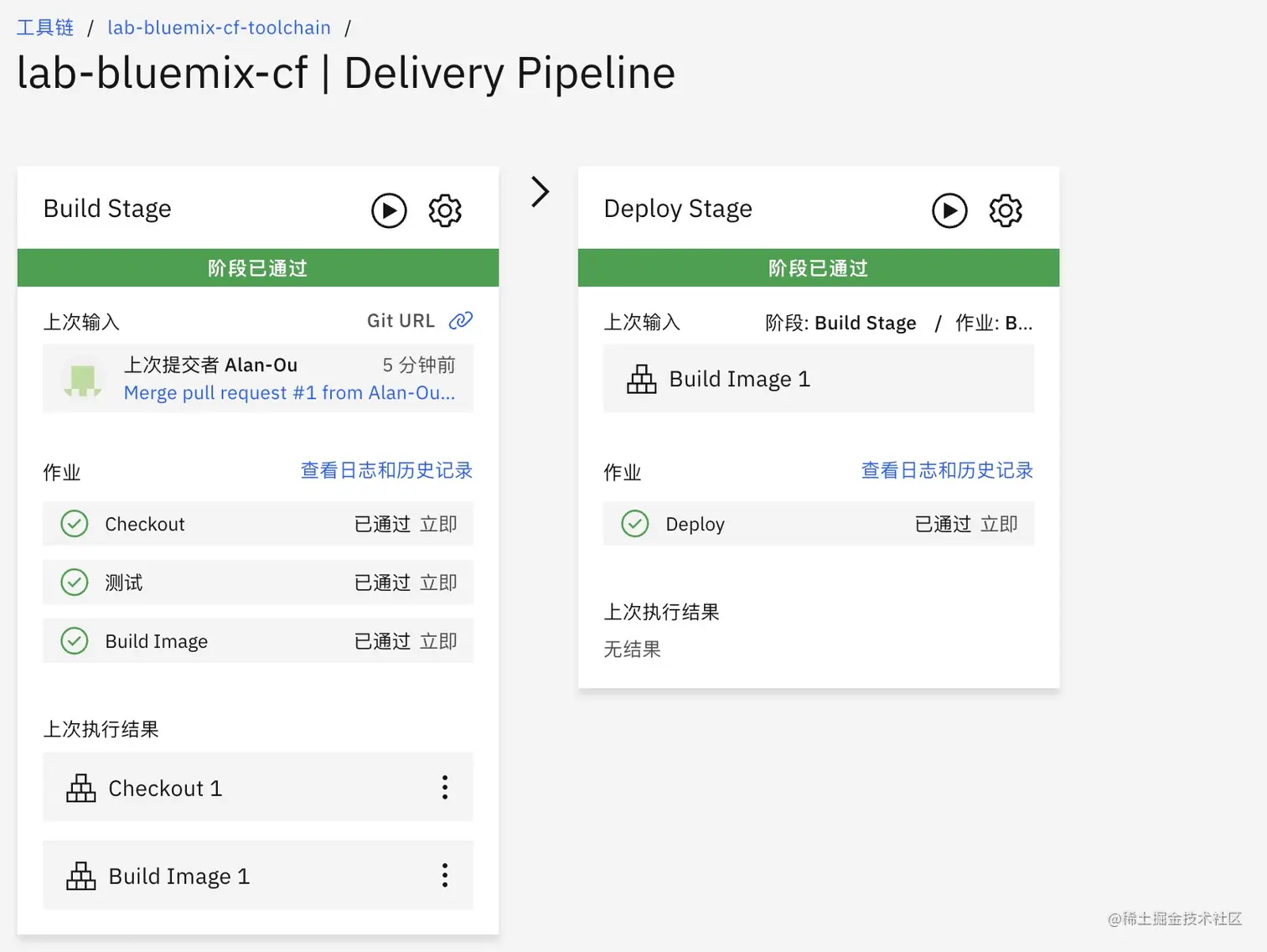Click the Checkout 1 result label
Screen dimensions: 1267x952
[165, 789]
